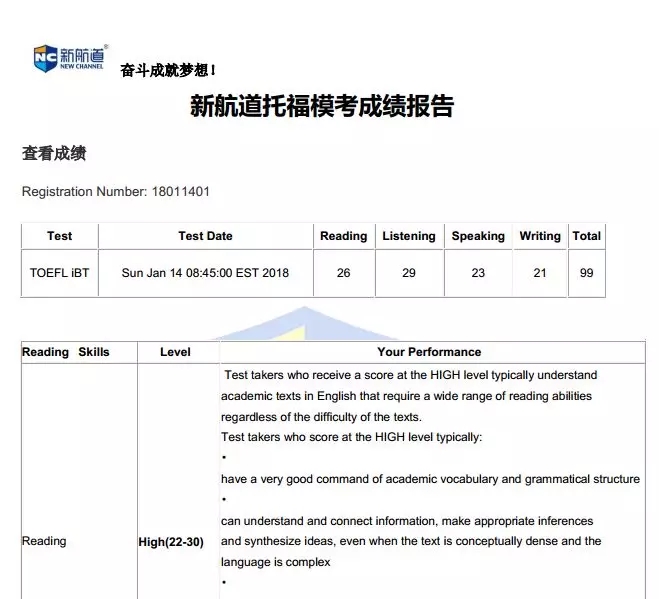Viewport: 659px width, 599px height.
Task: Click the title 新航道托福模考成绩报告
Action: [x=322, y=106]
